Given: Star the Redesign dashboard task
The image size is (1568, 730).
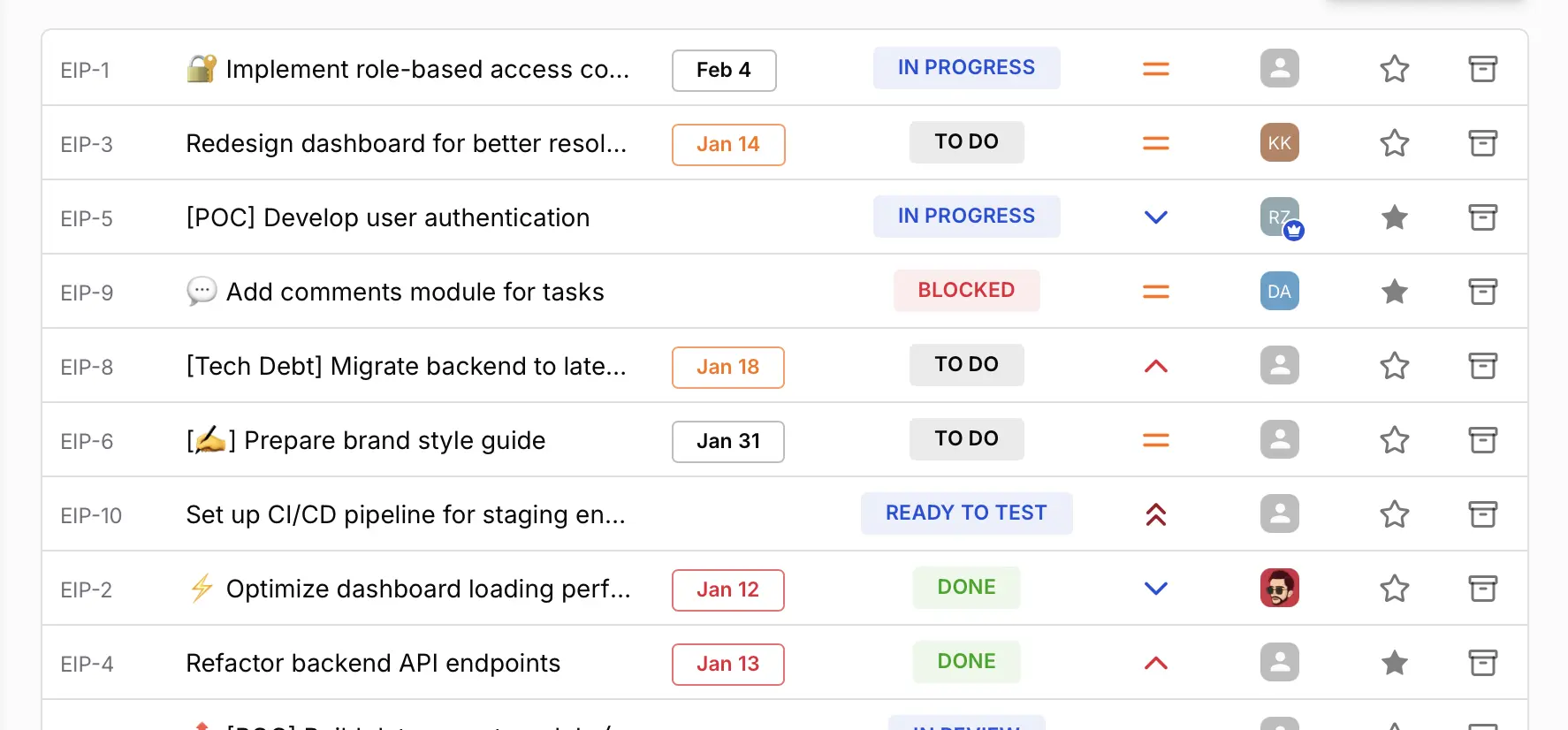Looking at the screenshot, I should coord(1394,142).
